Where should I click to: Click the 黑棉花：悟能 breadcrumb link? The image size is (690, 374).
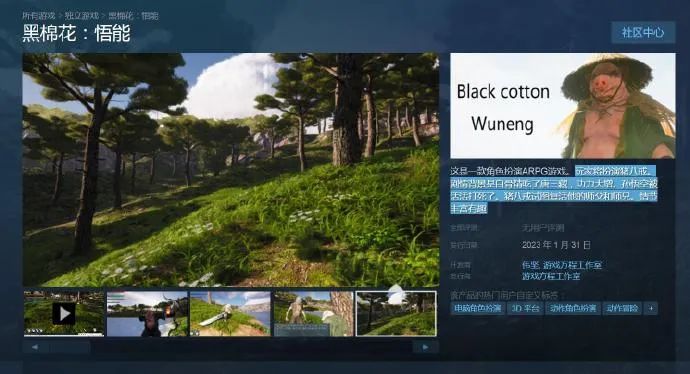coord(133,16)
